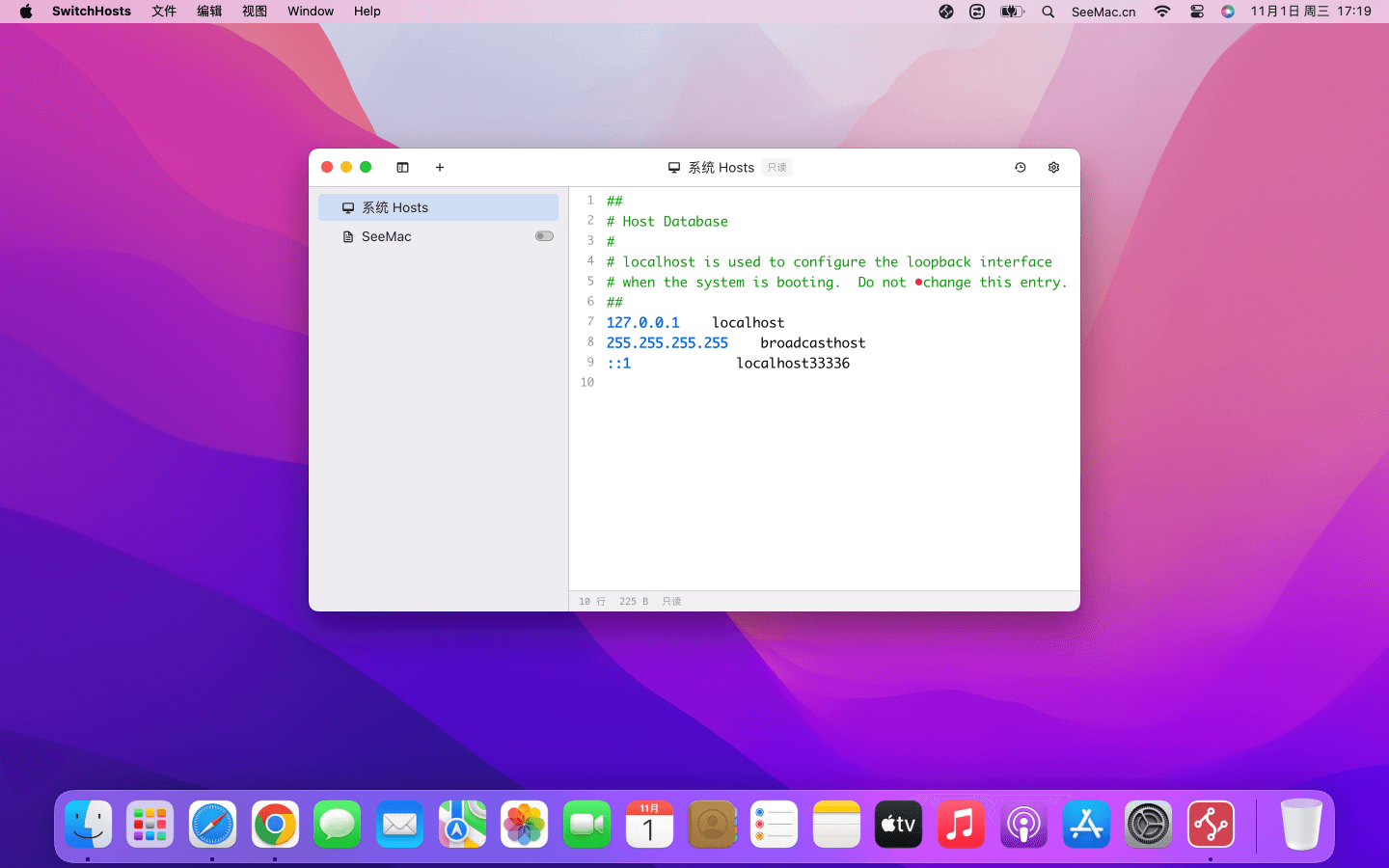Screen dimensions: 1389x868
Task: Select the SeeMac hosts entry
Action: (x=386, y=236)
